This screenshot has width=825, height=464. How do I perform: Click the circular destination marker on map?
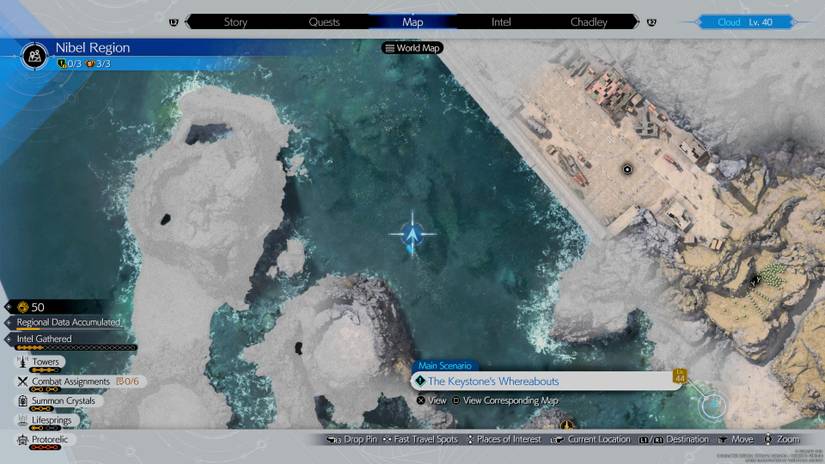coord(714,405)
